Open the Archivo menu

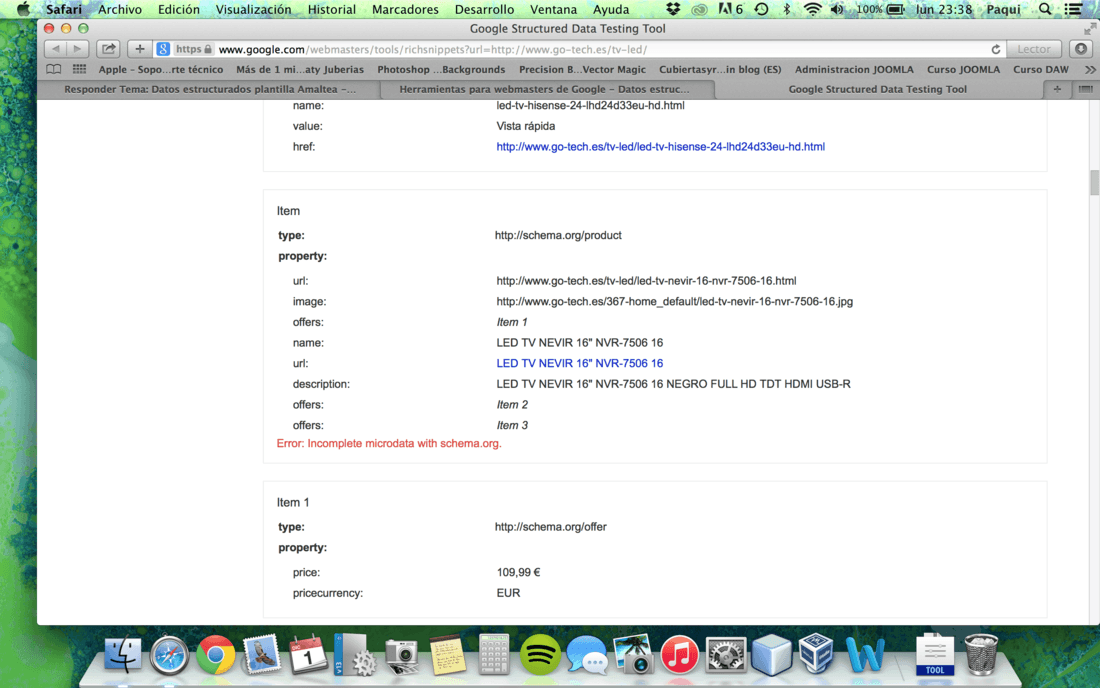(x=120, y=9)
